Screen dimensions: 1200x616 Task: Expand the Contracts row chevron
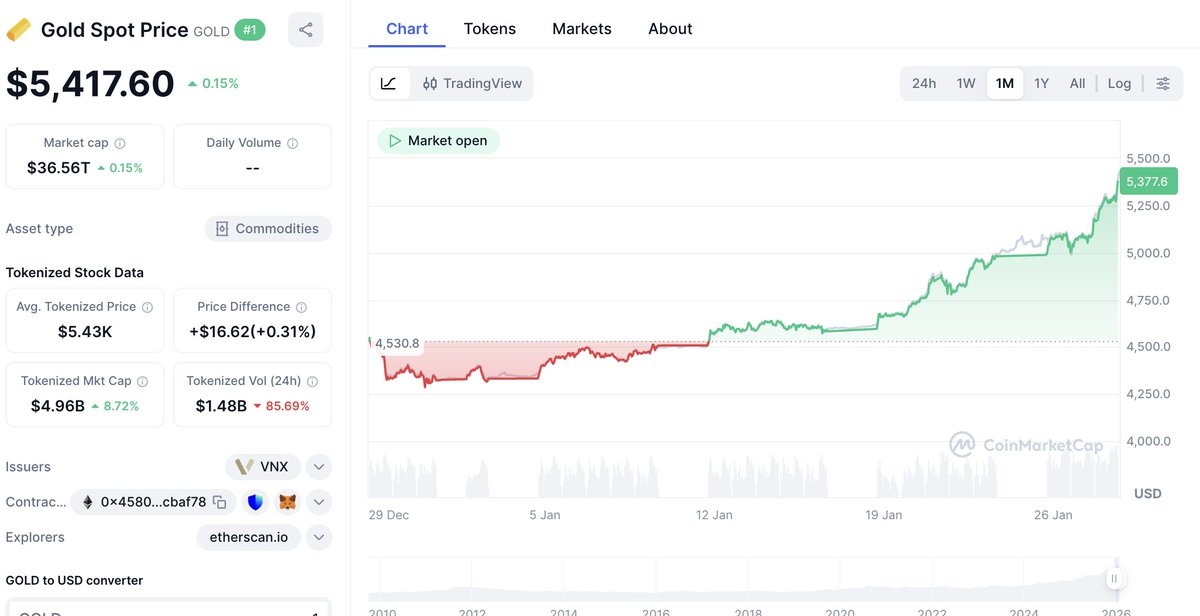pyautogui.click(x=318, y=502)
